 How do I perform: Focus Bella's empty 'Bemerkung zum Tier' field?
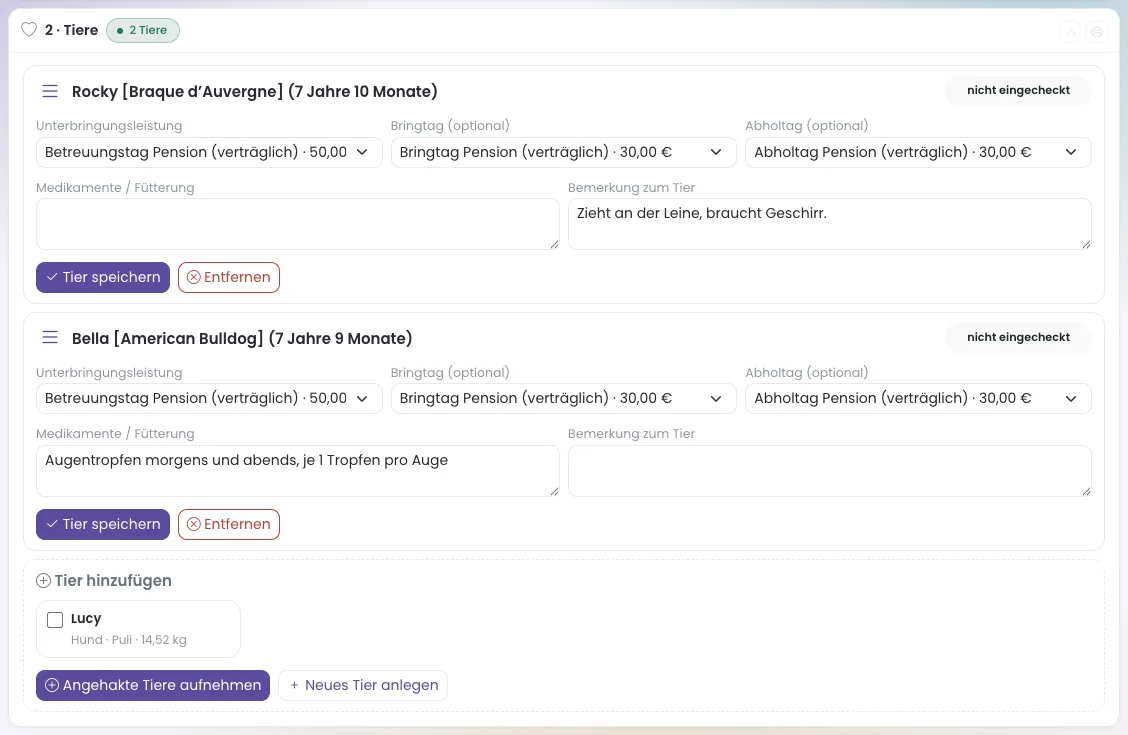(829, 471)
